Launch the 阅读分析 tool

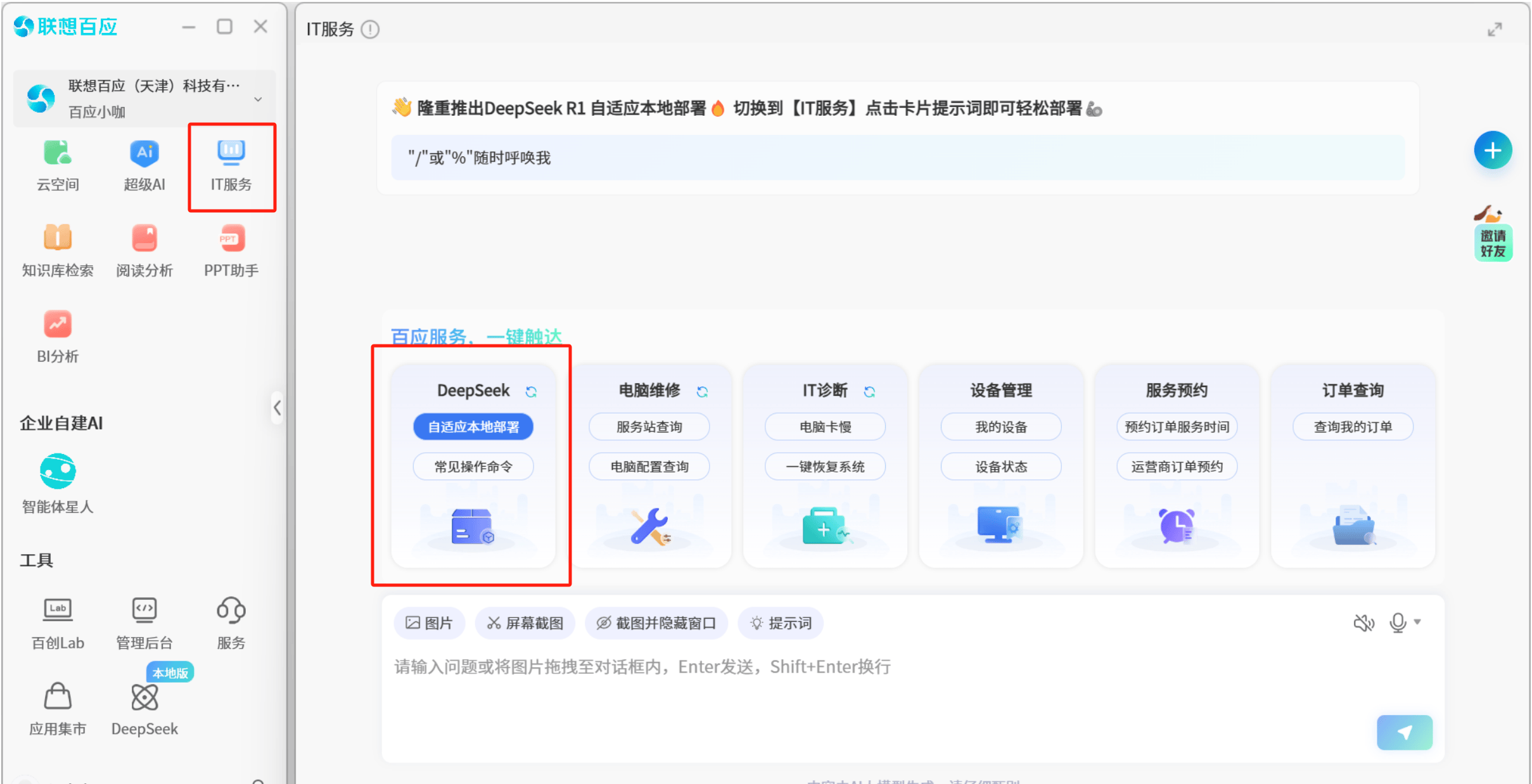pyautogui.click(x=144, y=251)
